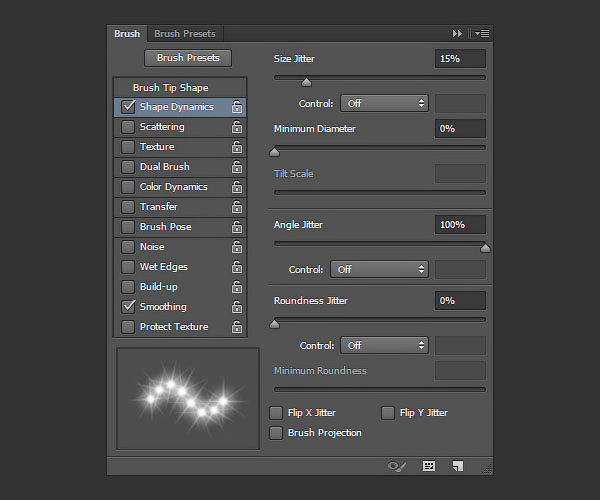Screen dimensions: 600x500
Task: Toggle the lock icon for Dual Brush
Action: [237, 167]
